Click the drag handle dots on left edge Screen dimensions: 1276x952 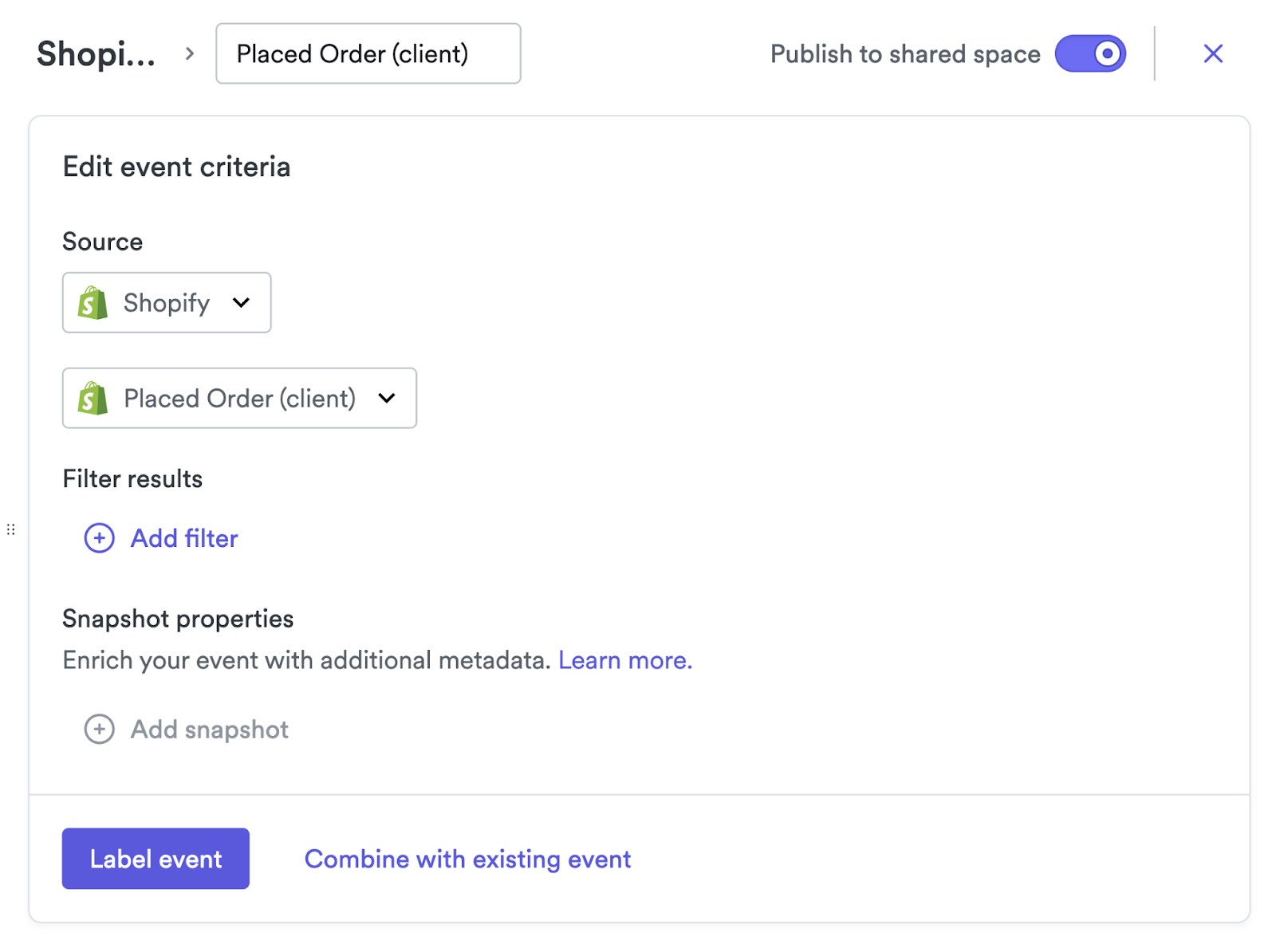tap(11, 529)
